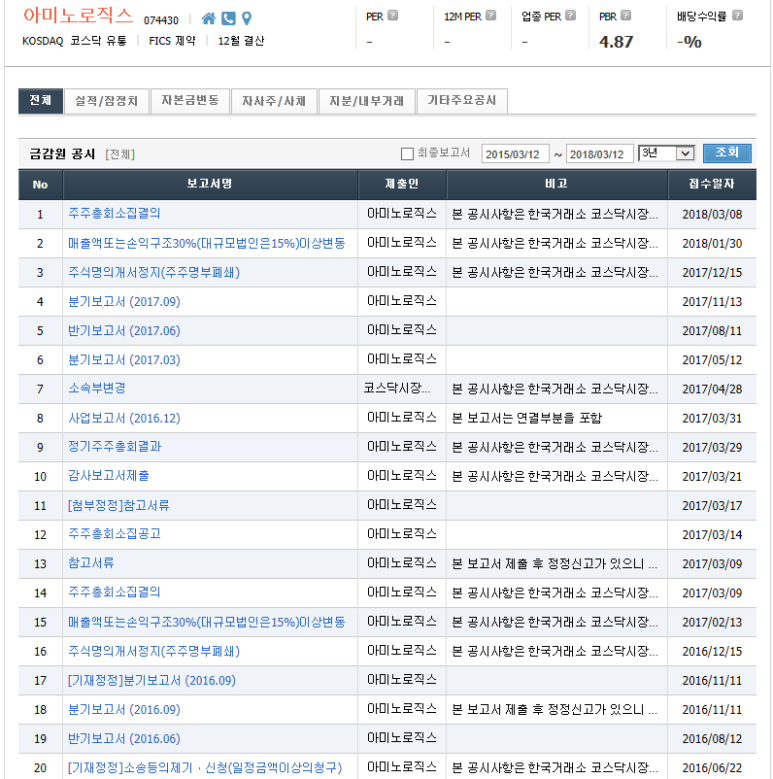Image resolution: width=773 pixels, height=779 pixels.
Task: Click the date 2017/11/13 cell
Action: coord(712,302)
